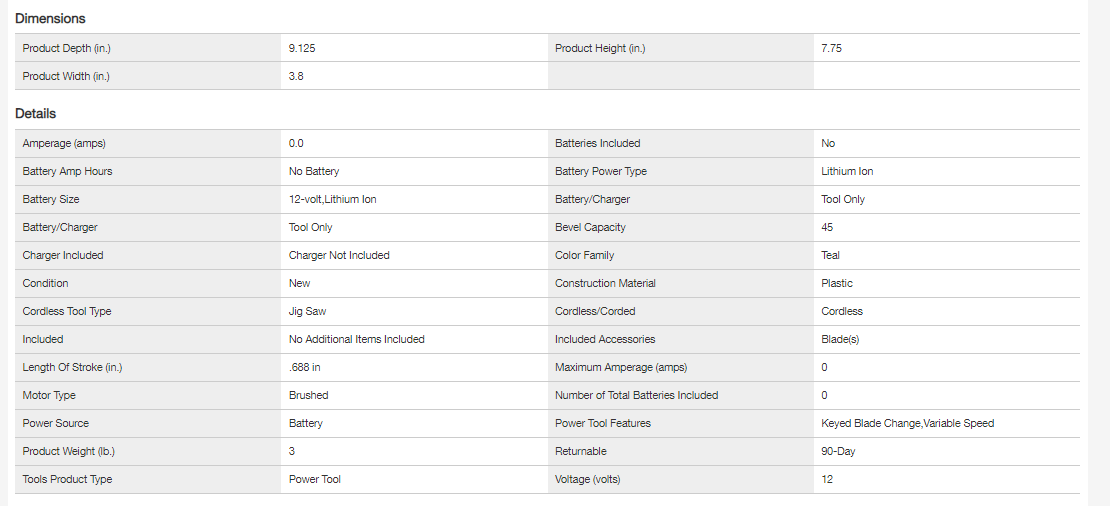Viewport: 1110px width, 506px height.
Task: Click the Cordless Tool Type label
Action: point(67,311)
